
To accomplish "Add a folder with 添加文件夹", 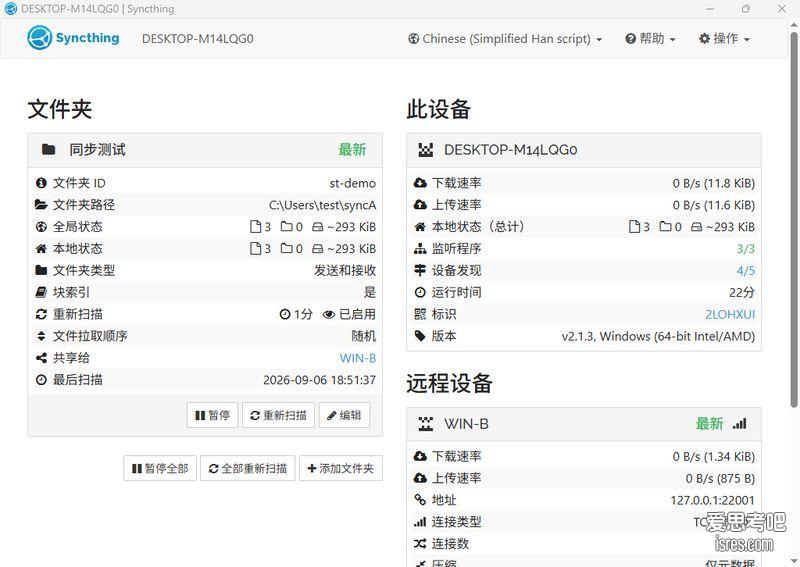I will point(341,468).
